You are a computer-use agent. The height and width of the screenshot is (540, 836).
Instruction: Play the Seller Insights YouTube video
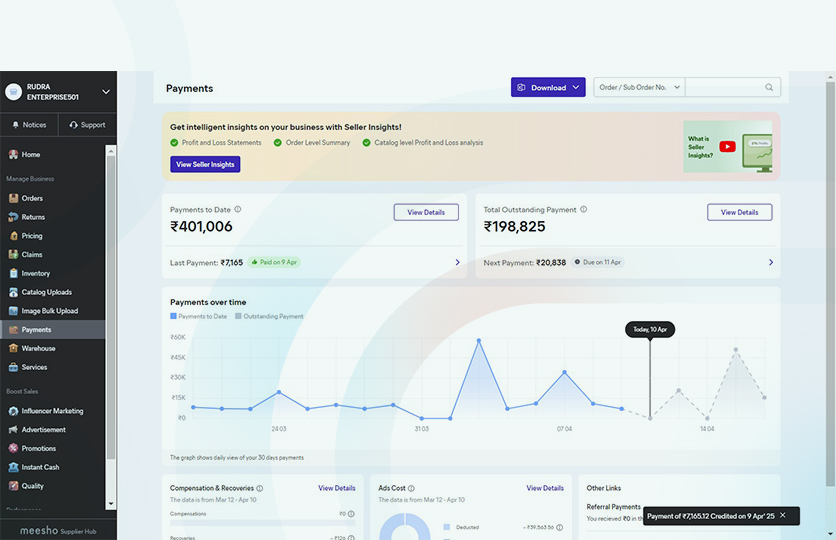click(727, 146)
